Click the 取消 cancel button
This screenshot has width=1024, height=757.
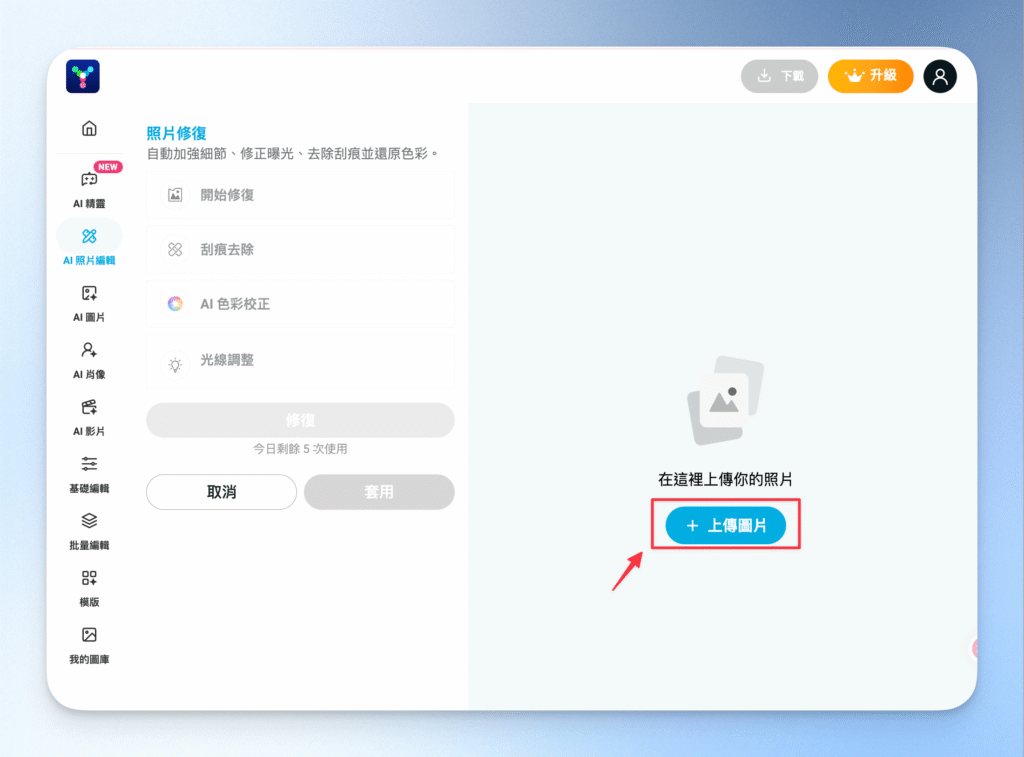click(x=221, y=492)
